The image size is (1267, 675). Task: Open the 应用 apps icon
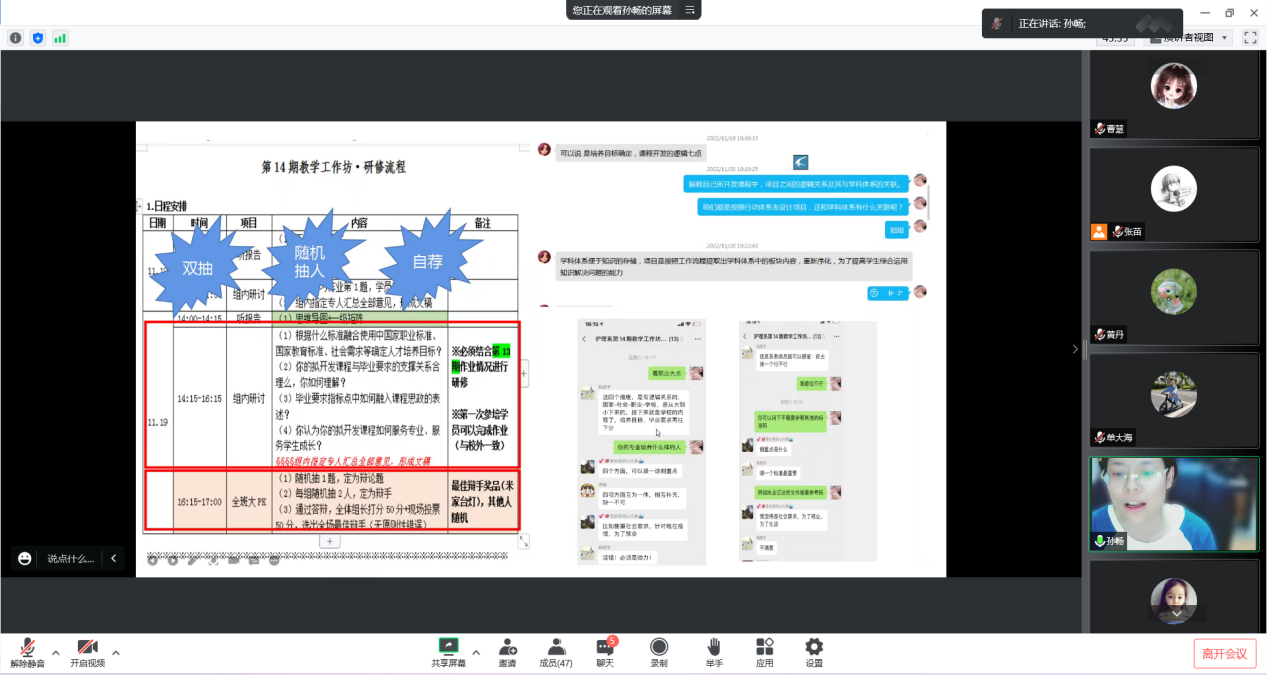pos(764,647)
